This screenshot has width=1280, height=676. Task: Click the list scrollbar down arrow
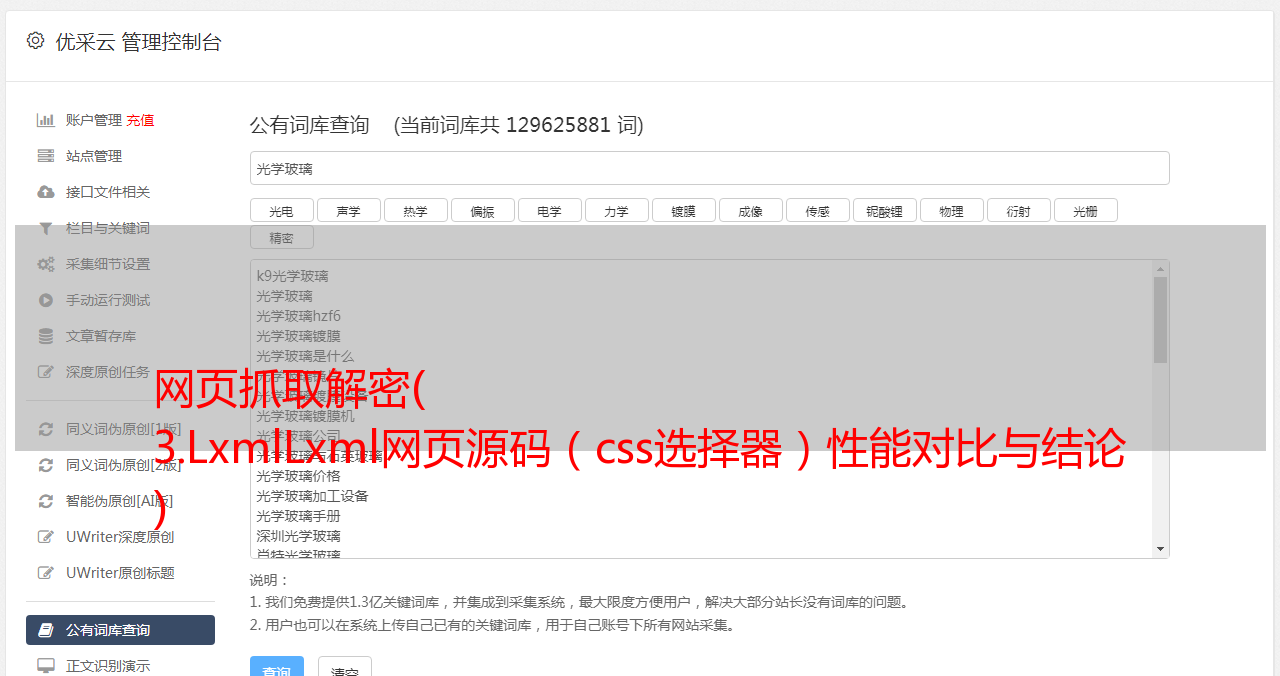(x=1160, y=549)
